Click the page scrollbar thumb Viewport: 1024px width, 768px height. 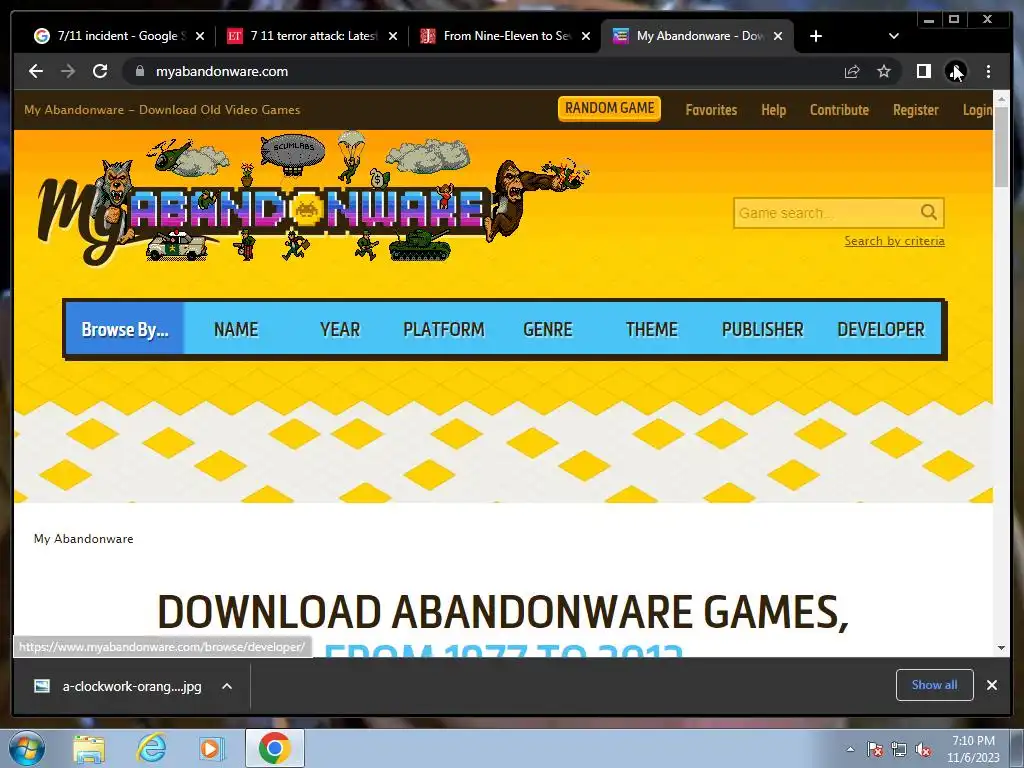(1001, 145)
